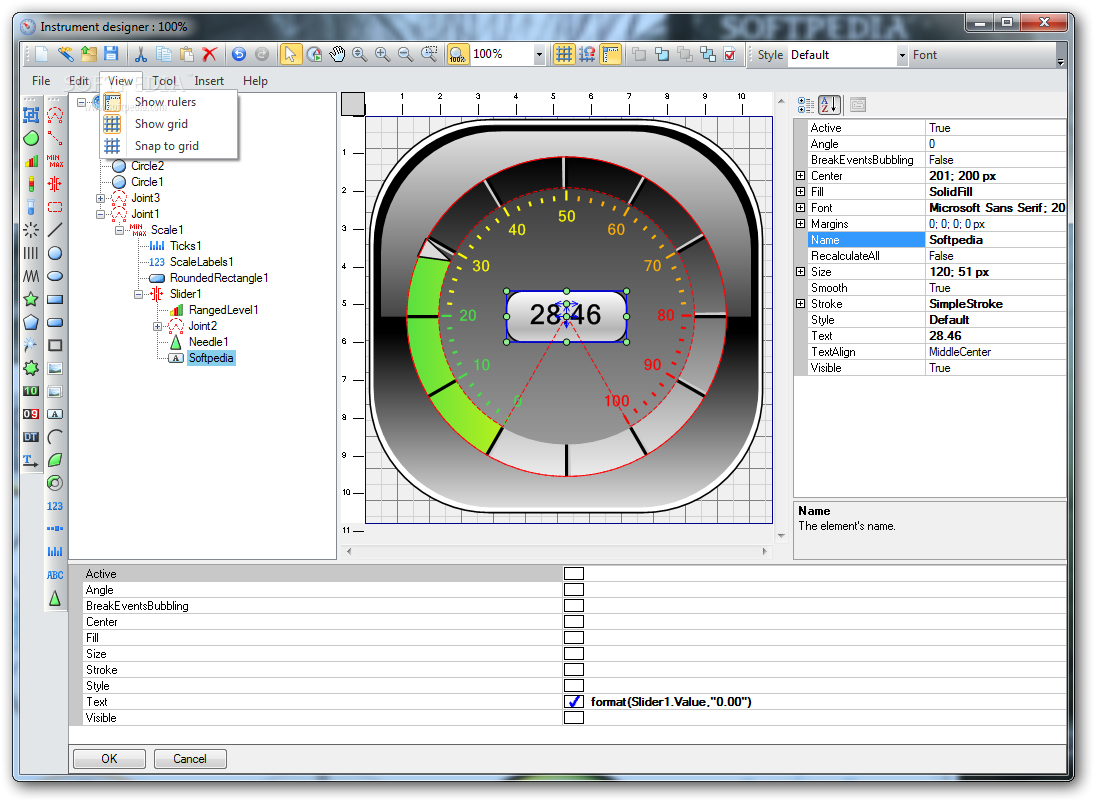1095x802 pixels.
Task: Pick the DT date-time tool
Action: pyautogui.click(x=31, y=437)
